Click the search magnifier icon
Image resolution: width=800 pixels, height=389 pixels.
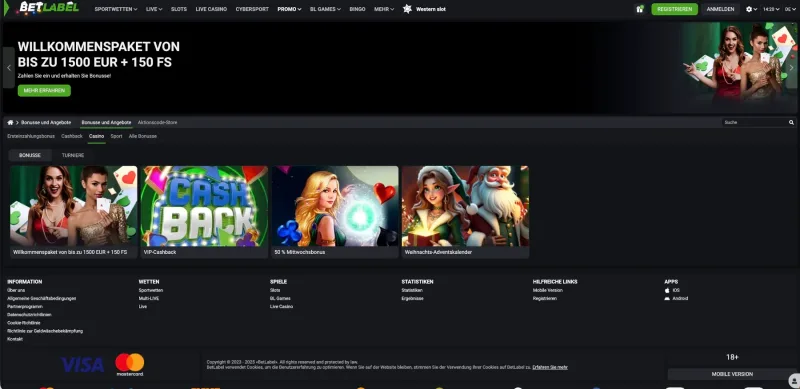[791, 123]
